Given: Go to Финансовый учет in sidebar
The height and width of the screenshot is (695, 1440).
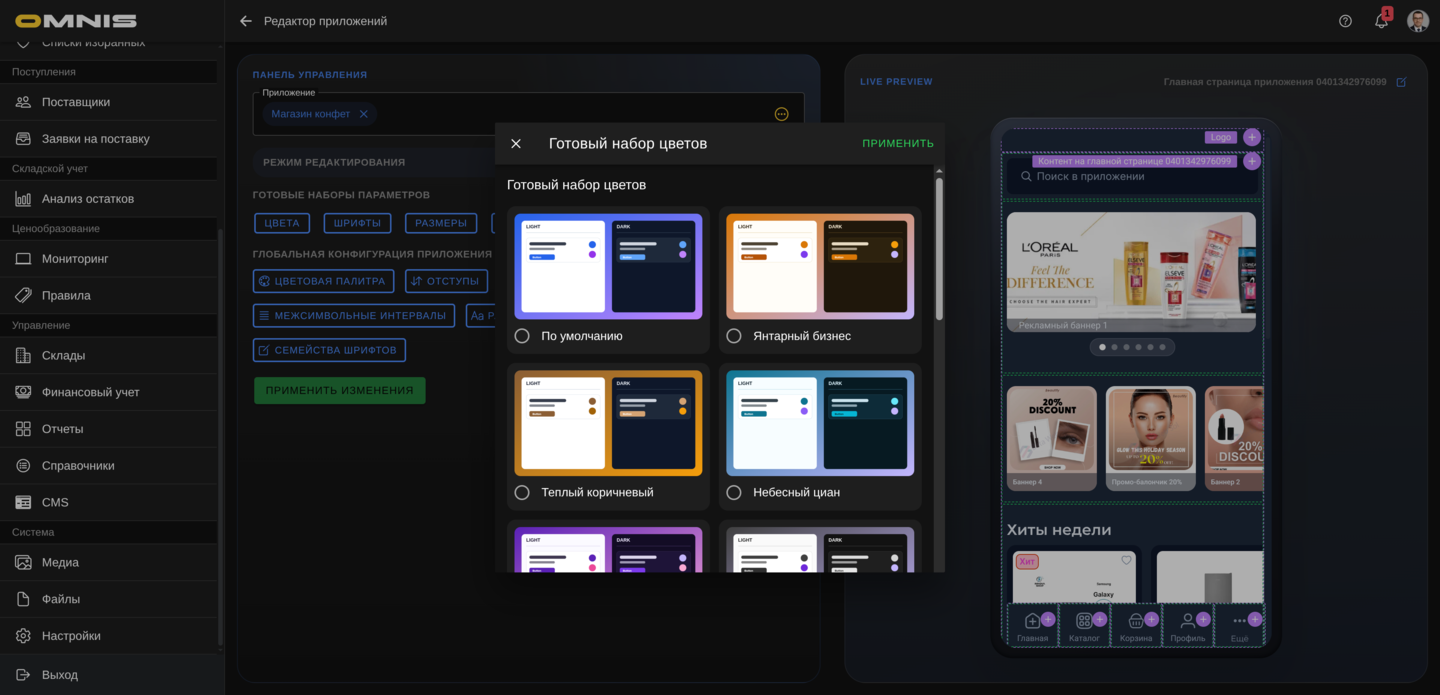Looking at the screenshot, I should click(x=90, y=392).
